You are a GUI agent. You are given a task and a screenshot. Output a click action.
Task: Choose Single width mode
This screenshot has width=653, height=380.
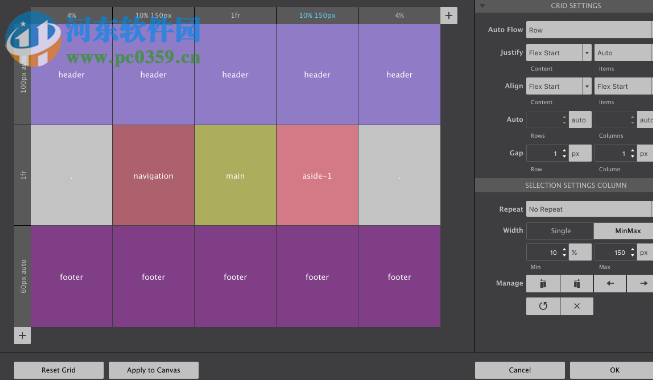tap(560, 231)
